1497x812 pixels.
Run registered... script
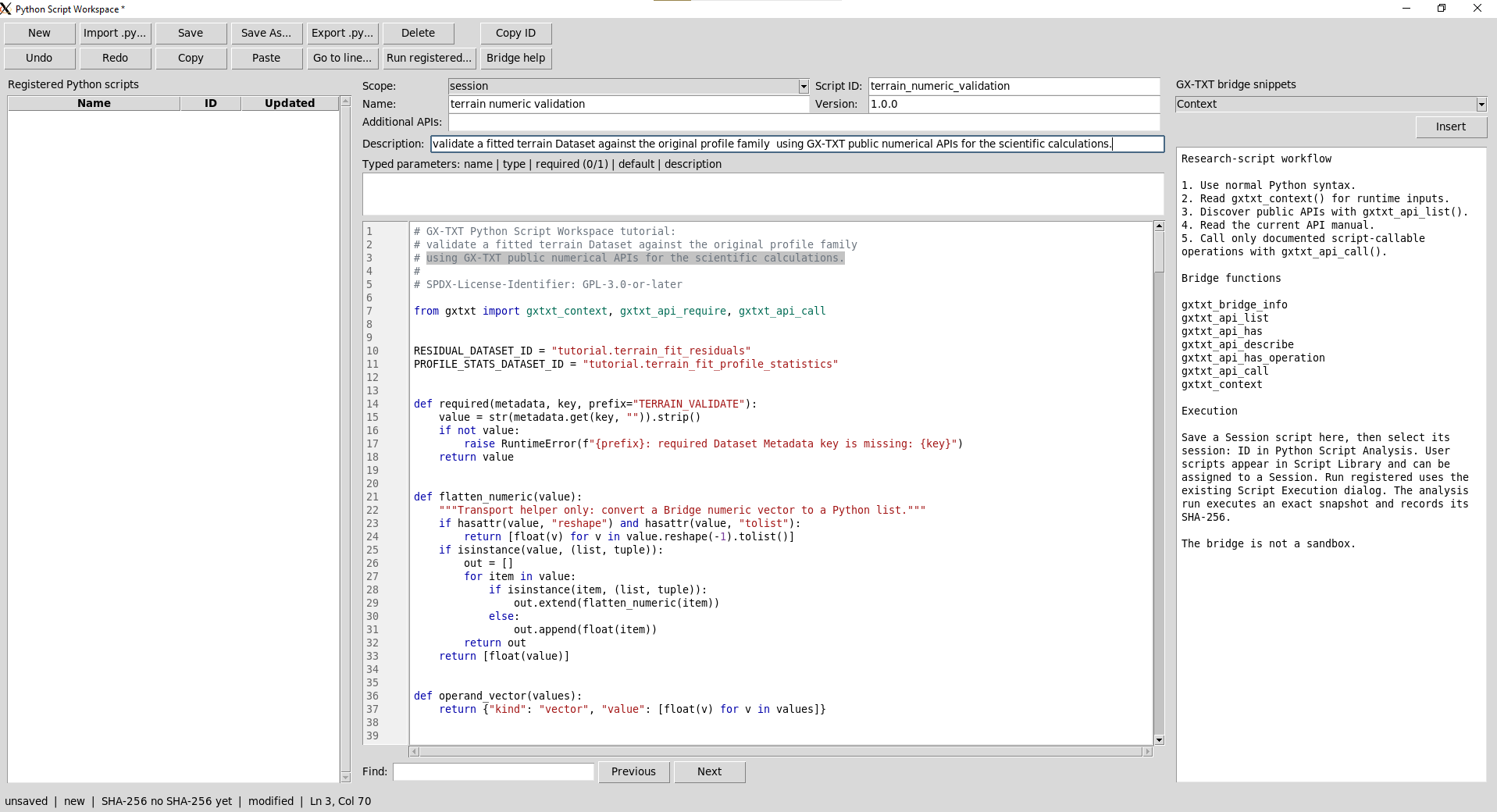tap(429, 58)
